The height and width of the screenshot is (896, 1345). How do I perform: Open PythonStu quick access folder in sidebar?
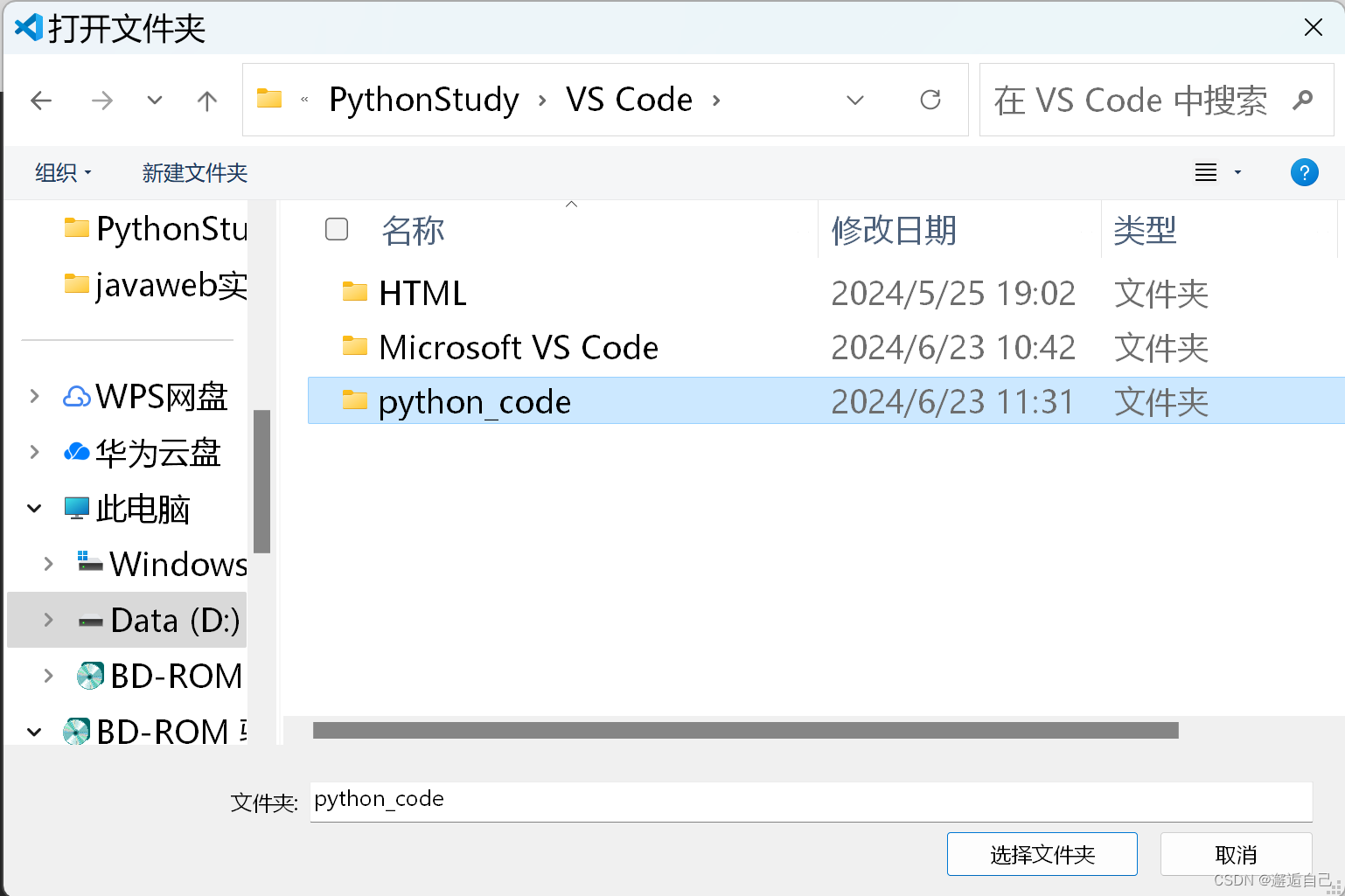(x=156, y=228)
